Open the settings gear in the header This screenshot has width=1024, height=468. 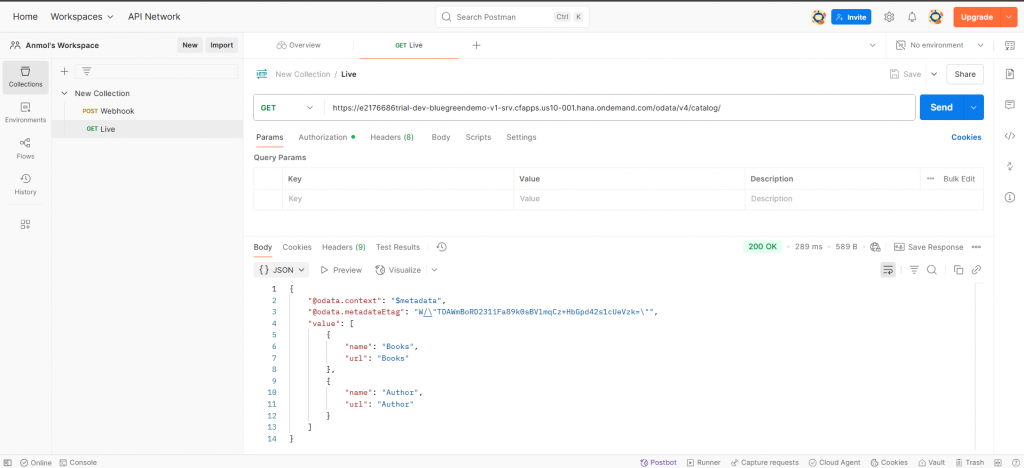pos(889,17)
